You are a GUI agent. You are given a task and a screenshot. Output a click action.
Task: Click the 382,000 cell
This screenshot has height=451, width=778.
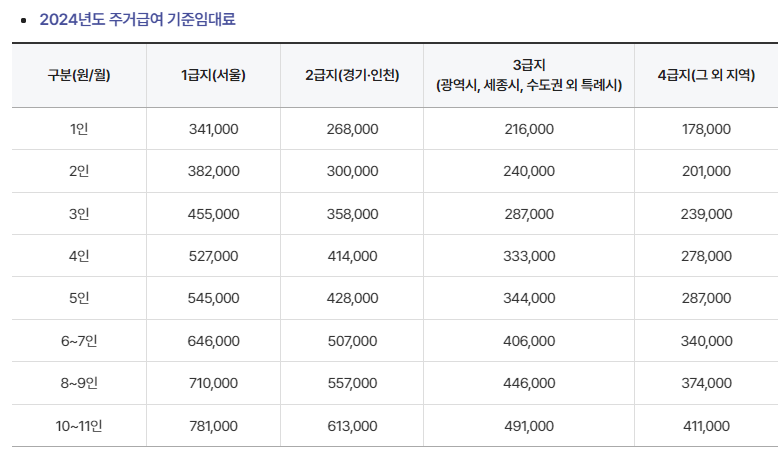(213, 171)
